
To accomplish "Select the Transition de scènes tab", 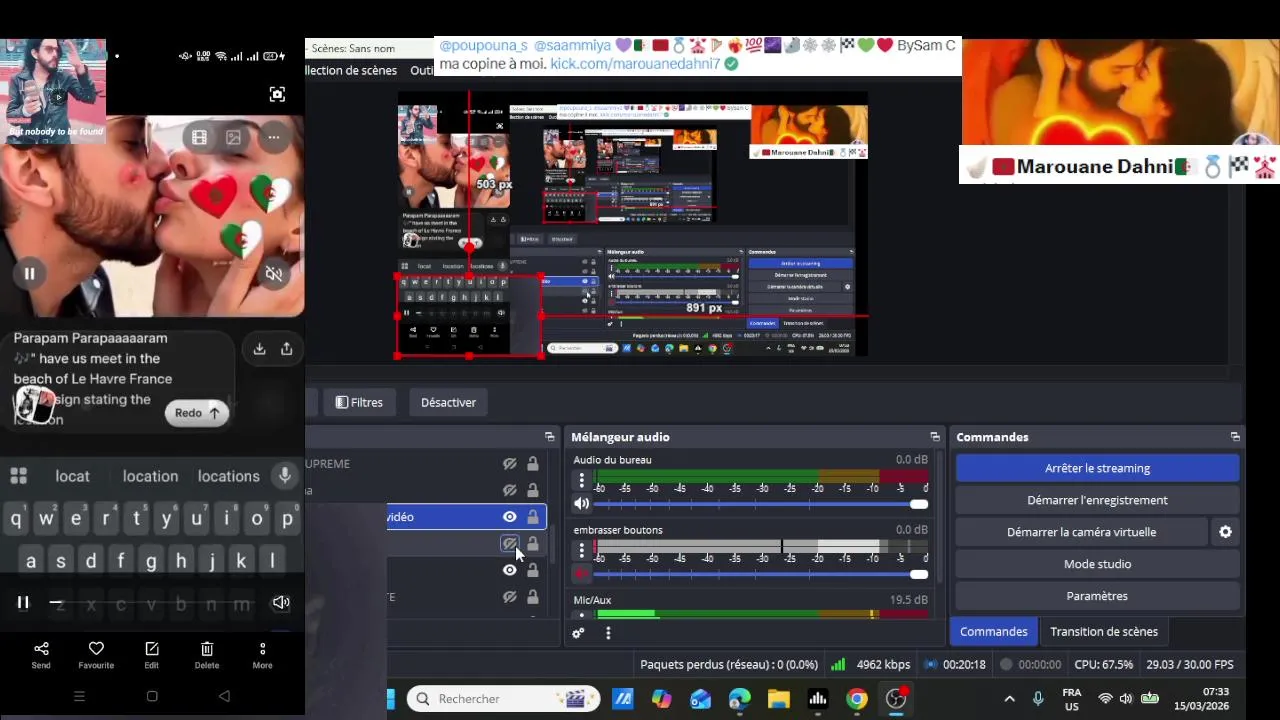I will (1104, 631).
